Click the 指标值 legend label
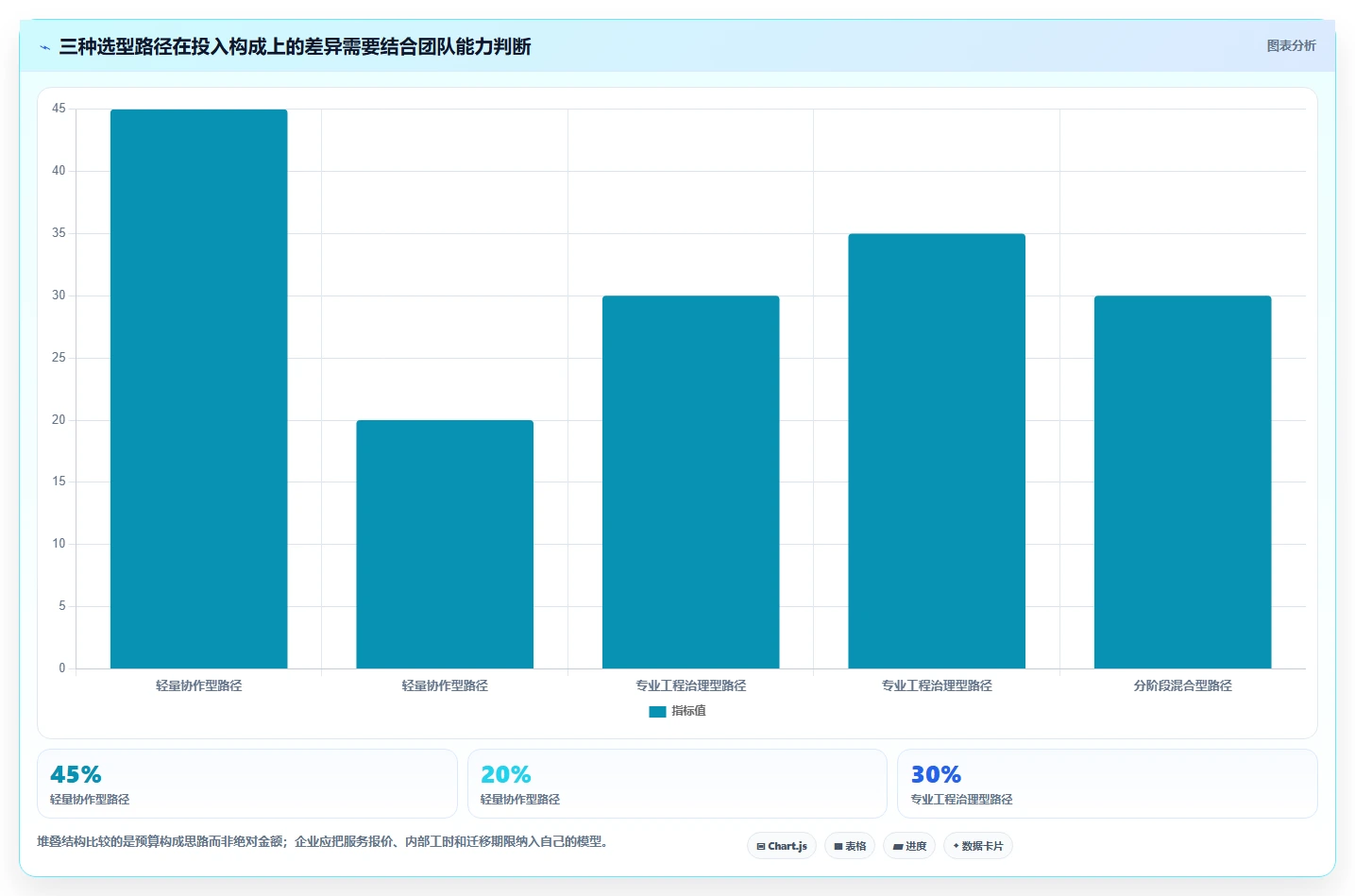The image size is (1355, 896). (x=688, y=711)
